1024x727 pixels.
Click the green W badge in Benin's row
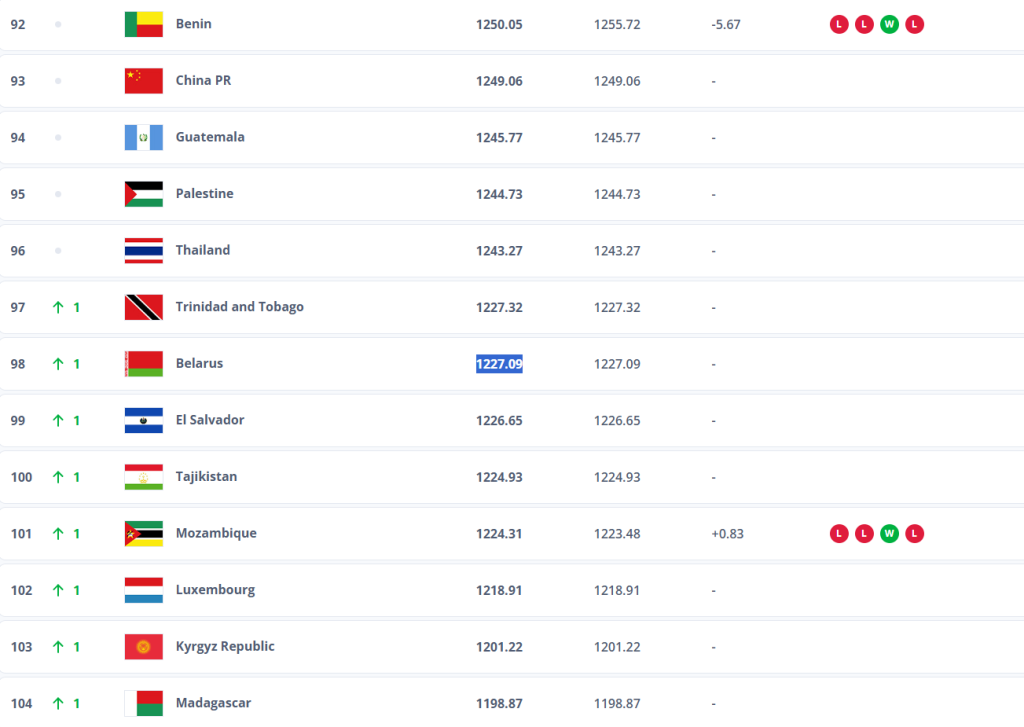tap(889, 24)
